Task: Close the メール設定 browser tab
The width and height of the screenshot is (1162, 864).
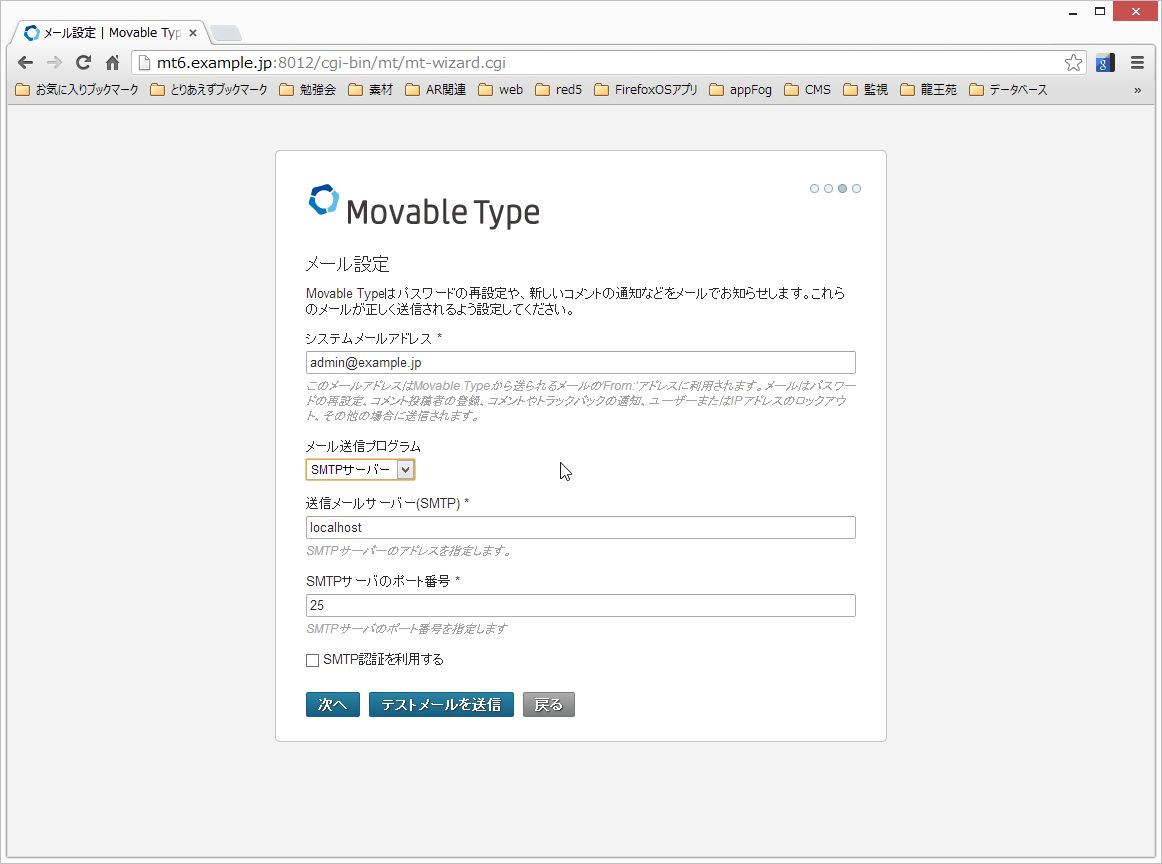Action: pyautogui.click(x=193, y=33)
